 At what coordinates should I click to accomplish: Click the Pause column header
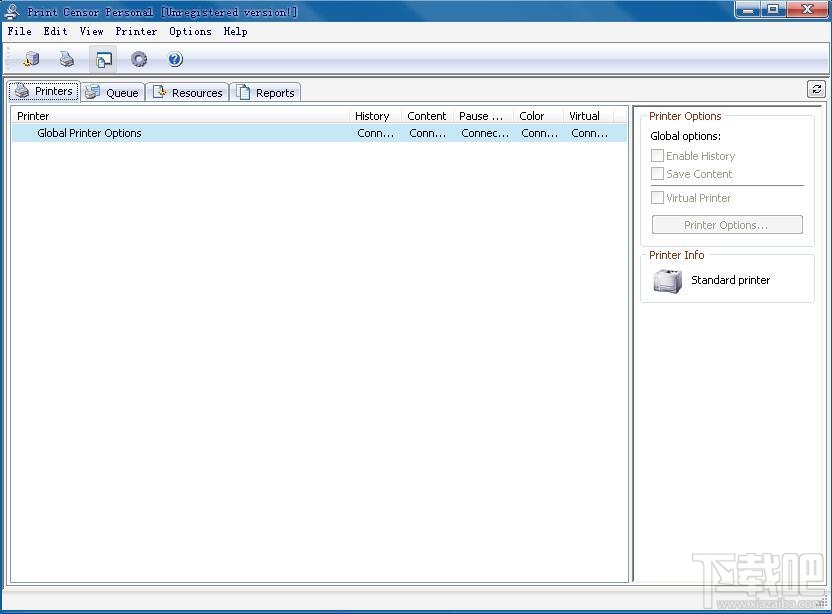484,116
